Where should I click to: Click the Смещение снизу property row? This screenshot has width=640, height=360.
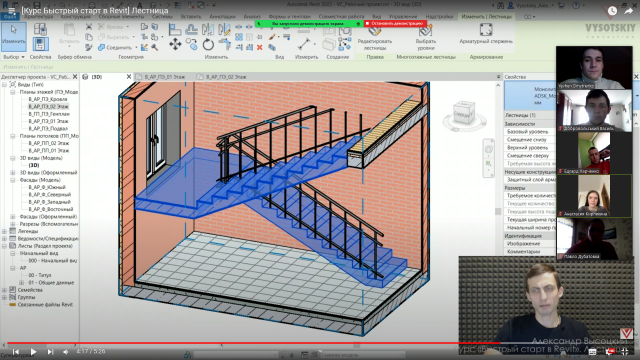(x=530, y=140)
